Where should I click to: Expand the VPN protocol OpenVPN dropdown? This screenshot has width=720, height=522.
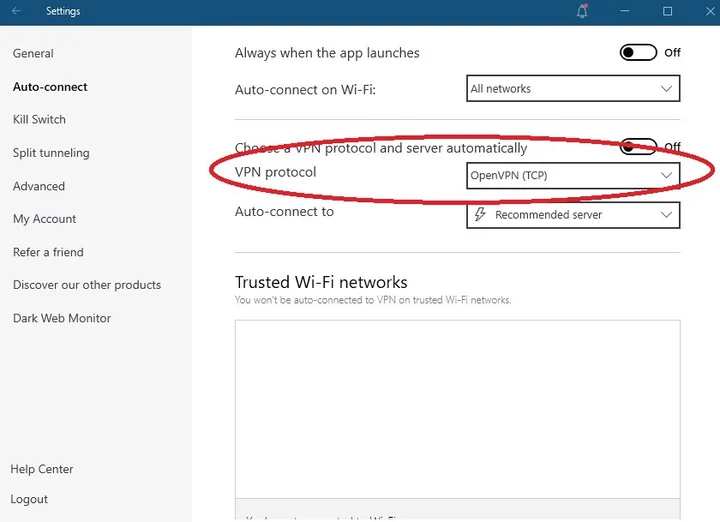pyautogui.click(x=573, y=176)
